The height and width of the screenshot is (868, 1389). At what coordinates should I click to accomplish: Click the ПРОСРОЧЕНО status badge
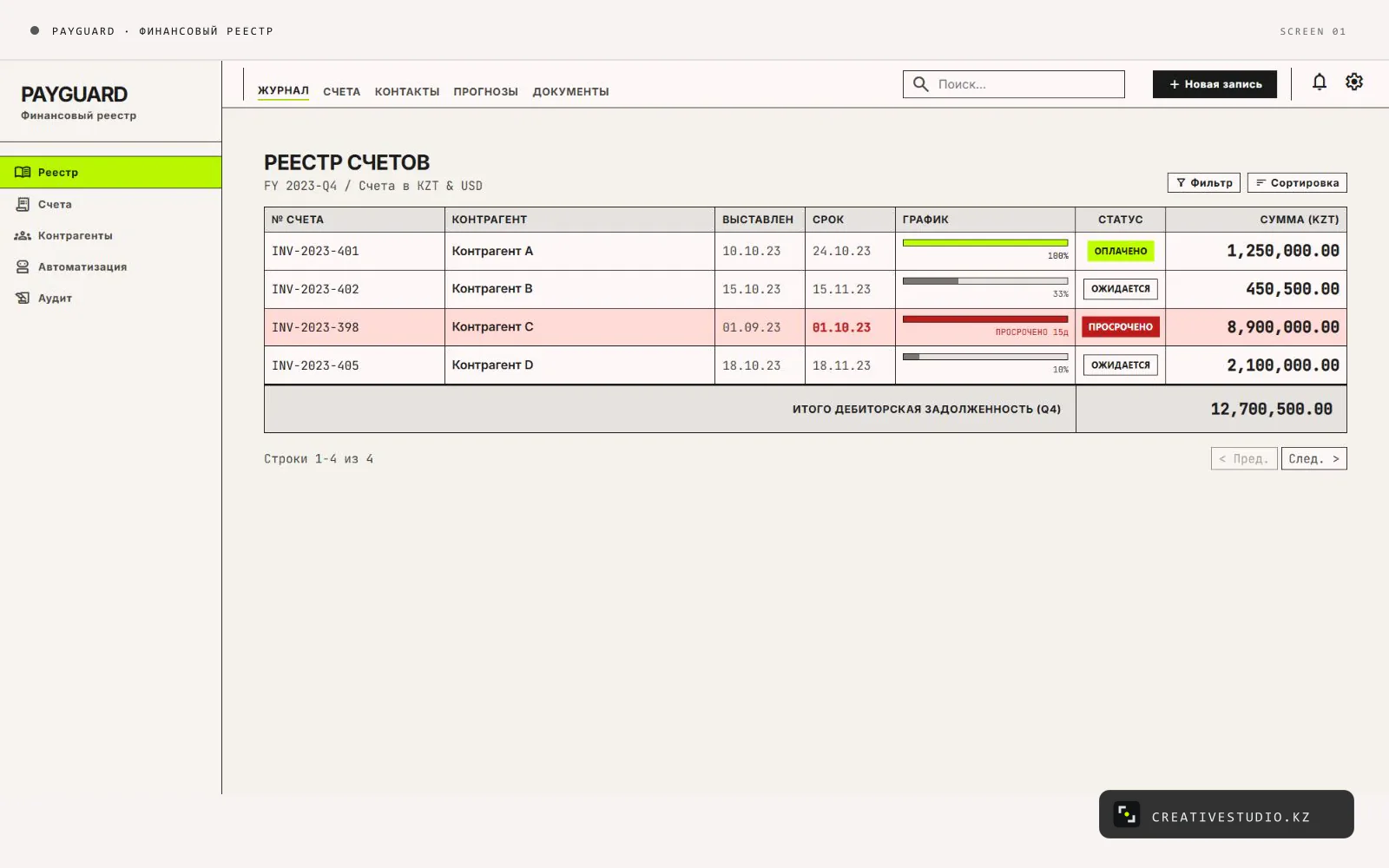click(x=1120, y=327)
